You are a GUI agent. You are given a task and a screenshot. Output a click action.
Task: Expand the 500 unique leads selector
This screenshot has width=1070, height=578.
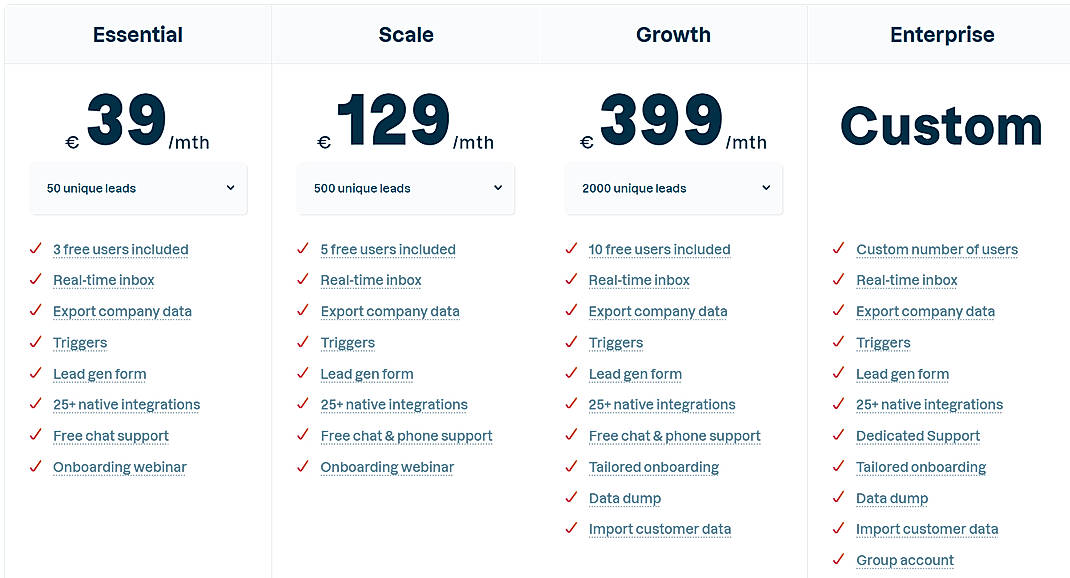pos(405,189)
